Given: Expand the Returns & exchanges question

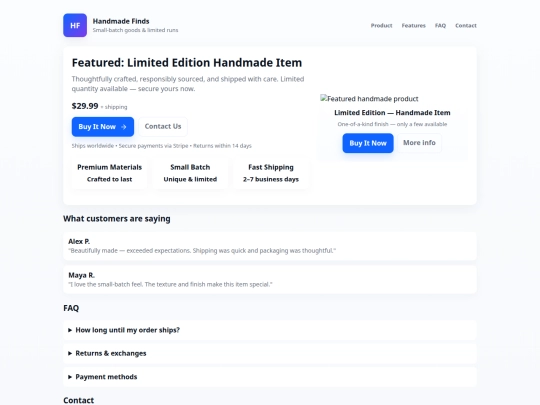Looking at the screenshot, I should [270, 353].
